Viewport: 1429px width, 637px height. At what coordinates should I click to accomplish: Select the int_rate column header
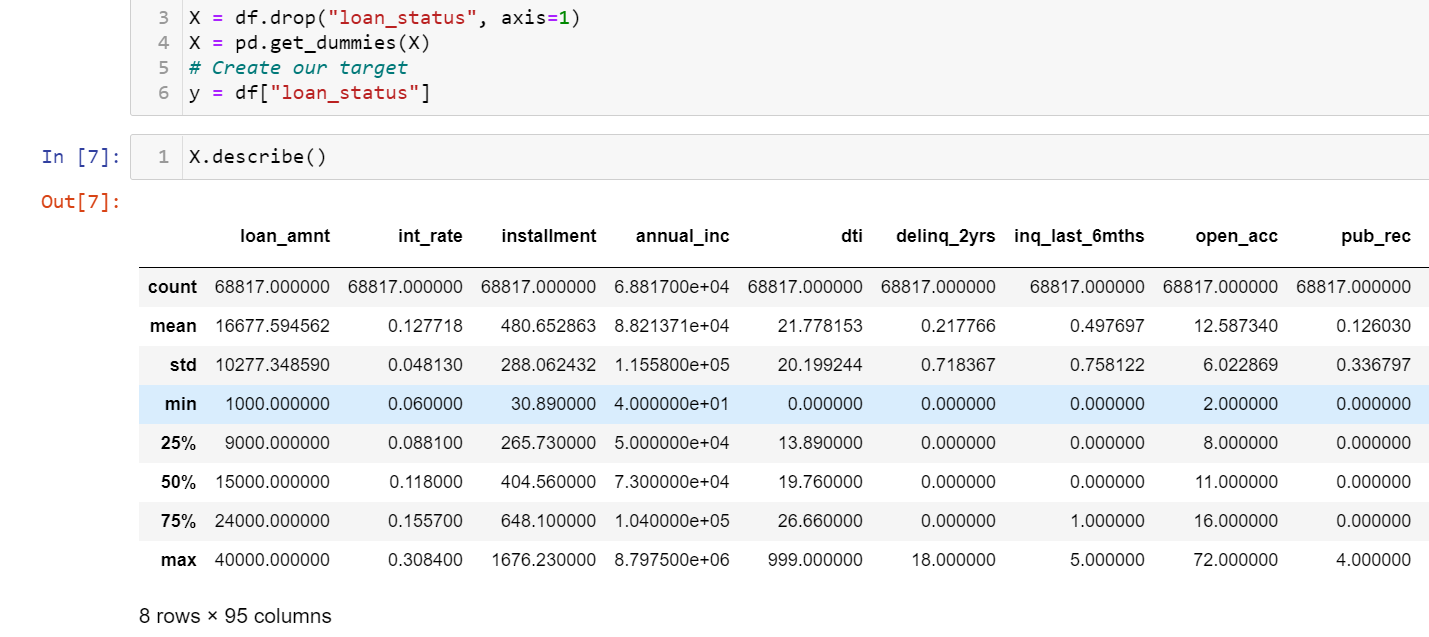click(x=431, y=236)
